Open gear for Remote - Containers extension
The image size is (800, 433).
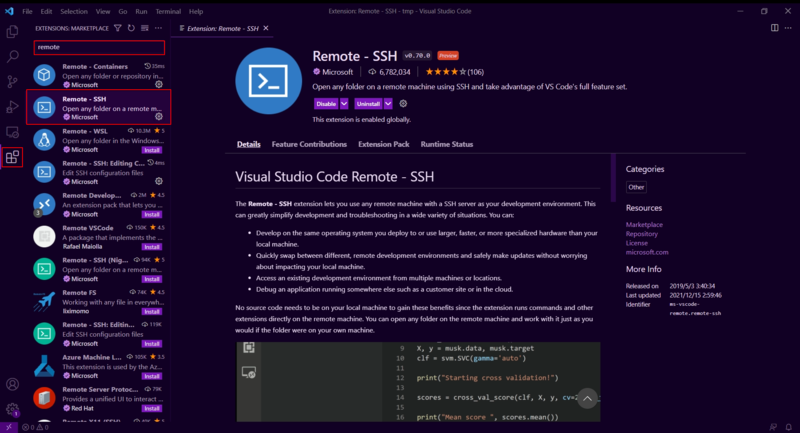[x=159, y=85]
